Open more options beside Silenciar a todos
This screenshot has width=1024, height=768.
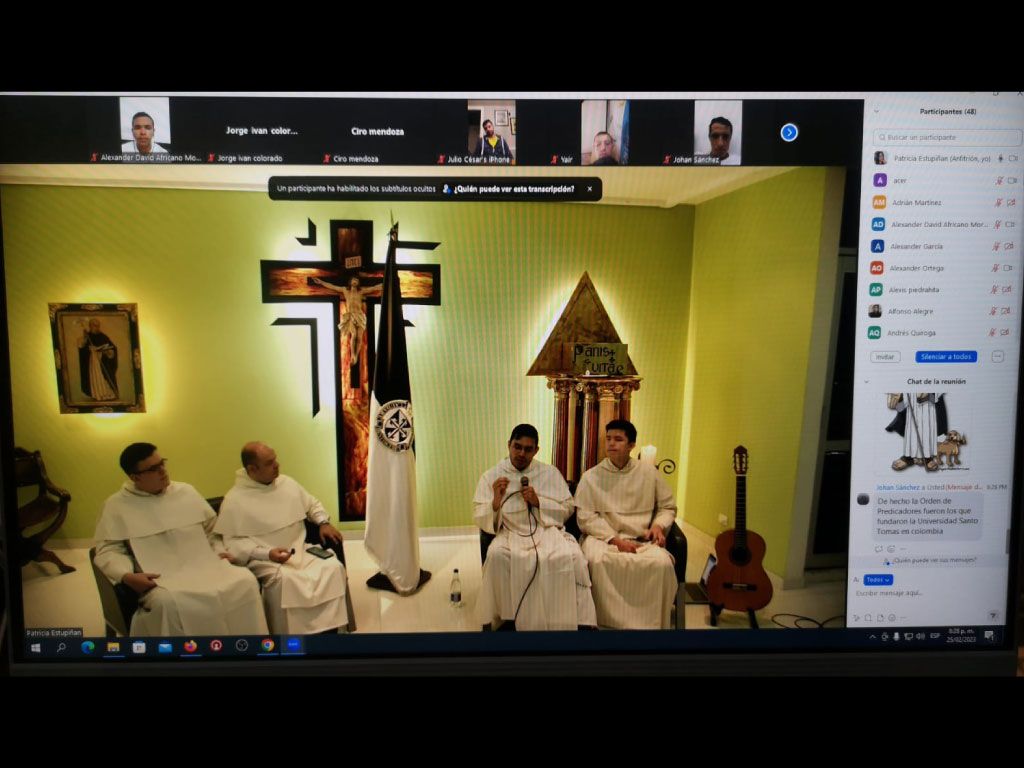click(x=997, y=357)
